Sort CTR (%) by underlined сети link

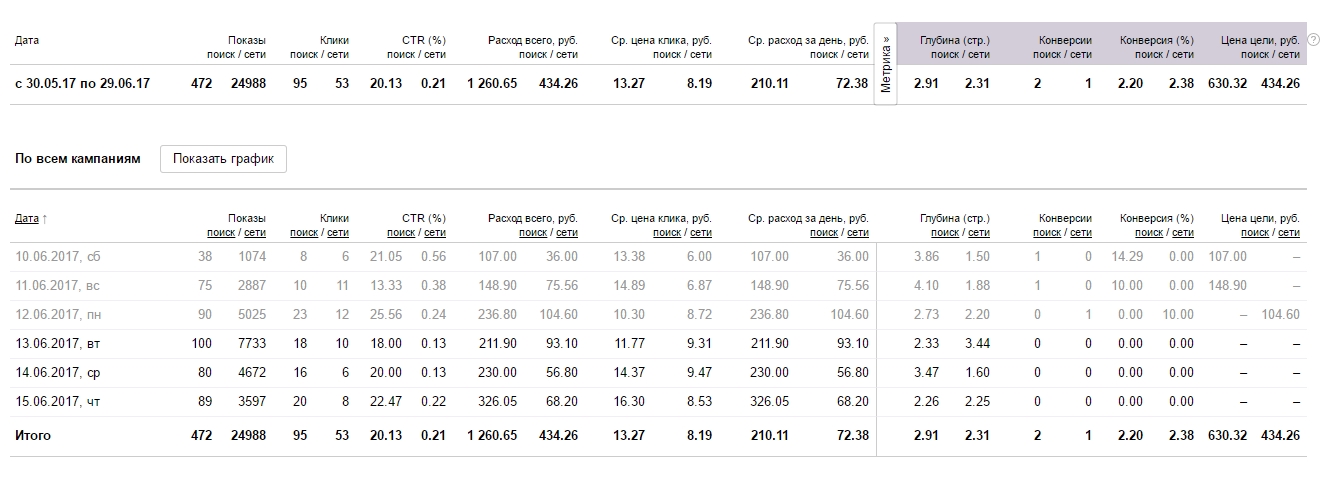[435, 233]
